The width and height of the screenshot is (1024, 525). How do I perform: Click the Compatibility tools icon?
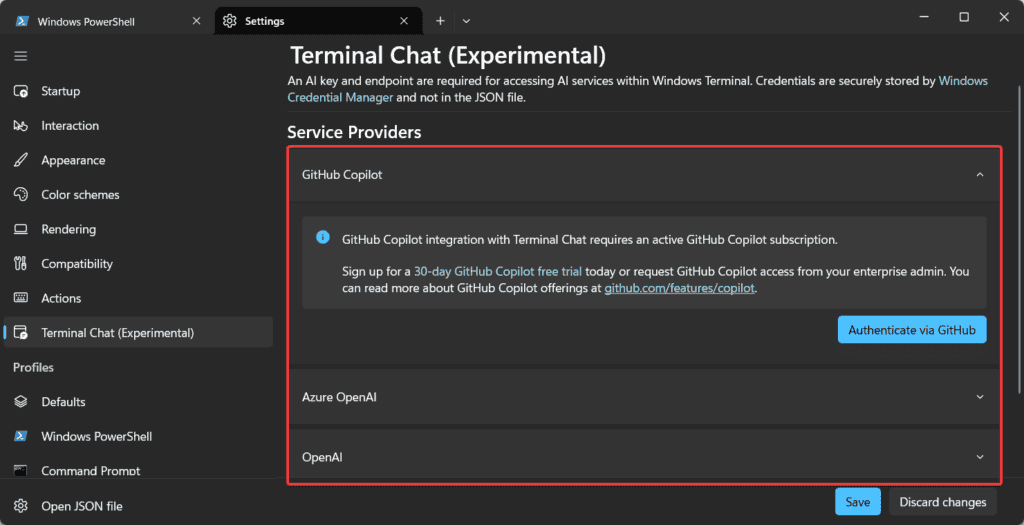21,264
